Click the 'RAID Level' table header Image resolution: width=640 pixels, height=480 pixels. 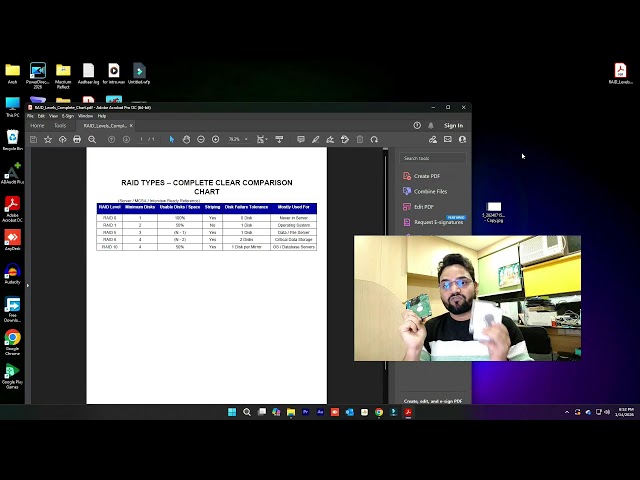[x=109, y=207]
